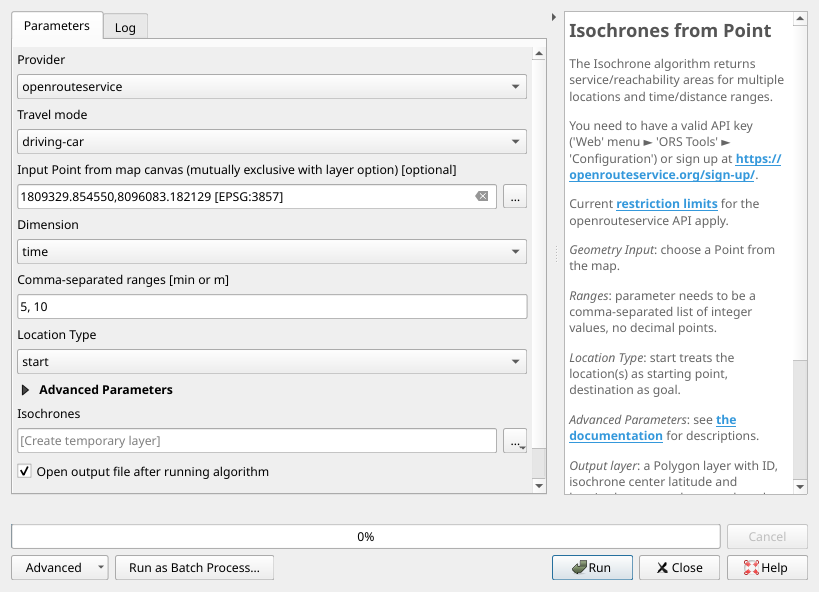Expand the Advanced Parameters section
This screenshot has height=592, width=819.
tap(26, 390)
